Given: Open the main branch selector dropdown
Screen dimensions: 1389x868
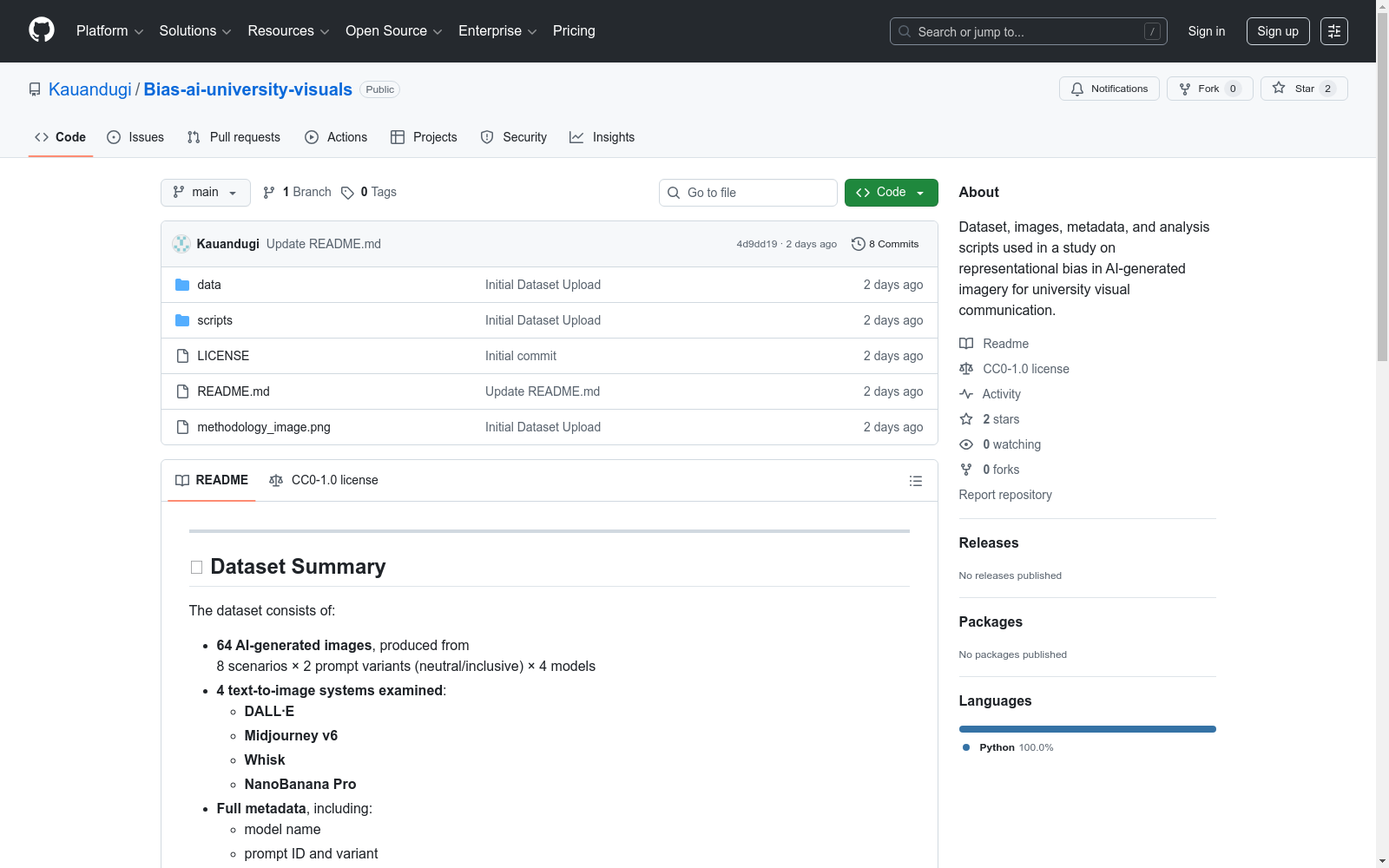Looking at the screenshot, I should point(206,193).
